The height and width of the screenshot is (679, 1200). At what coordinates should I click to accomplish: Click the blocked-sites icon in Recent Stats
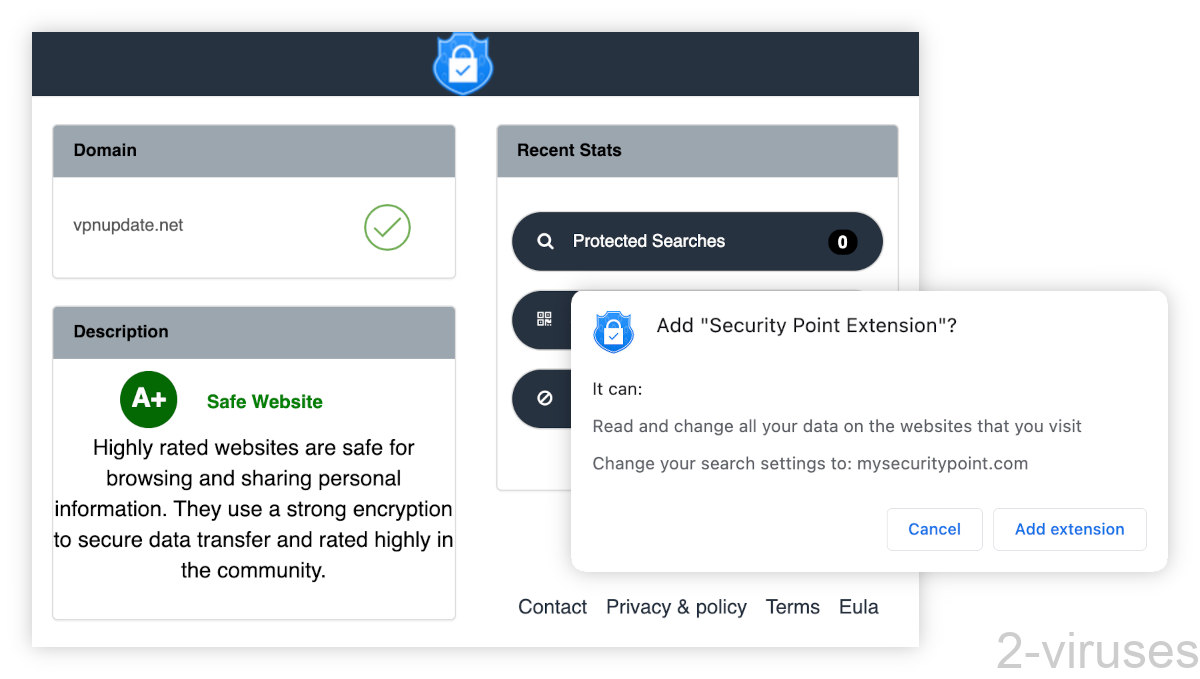point(544,398)
